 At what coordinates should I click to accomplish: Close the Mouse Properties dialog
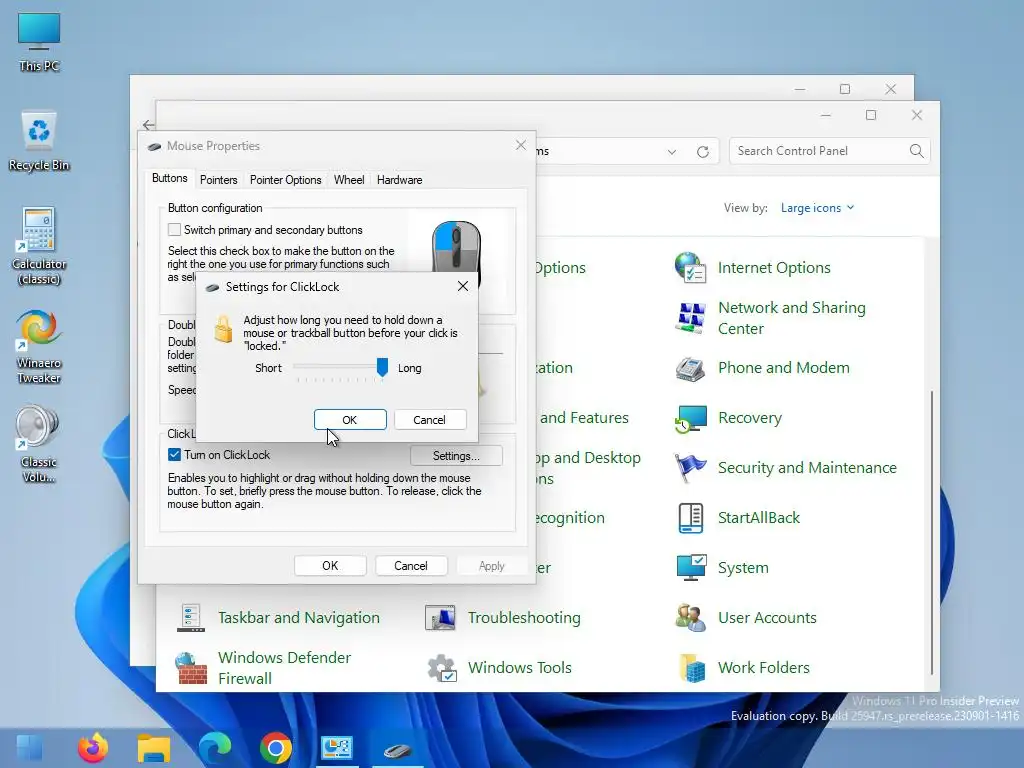(520, 145)
